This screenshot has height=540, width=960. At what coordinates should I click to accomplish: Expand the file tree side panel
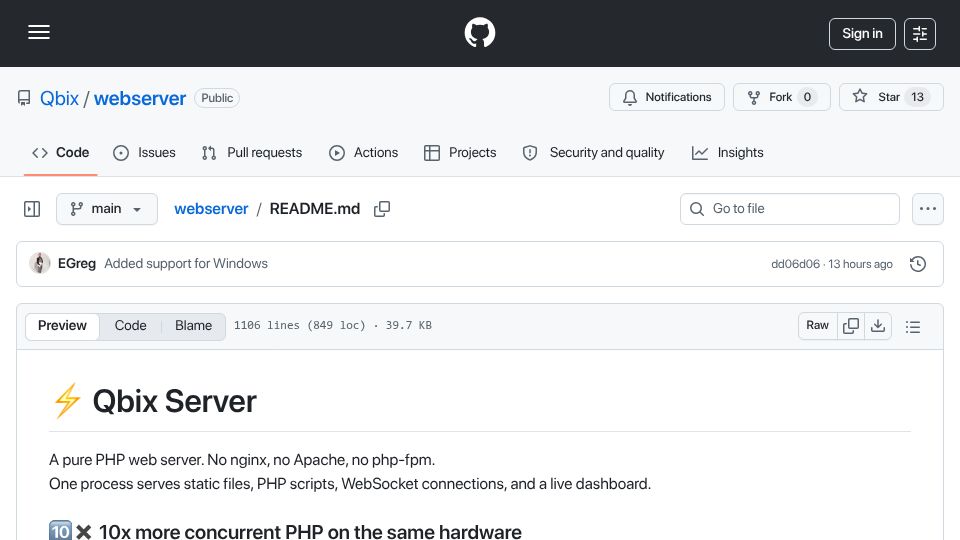pyautogui.click(x=32, y=209)
